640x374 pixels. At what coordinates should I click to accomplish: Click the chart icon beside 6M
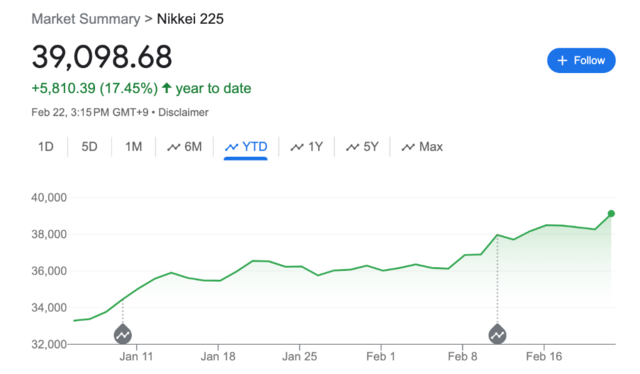(x=173, y=147)
